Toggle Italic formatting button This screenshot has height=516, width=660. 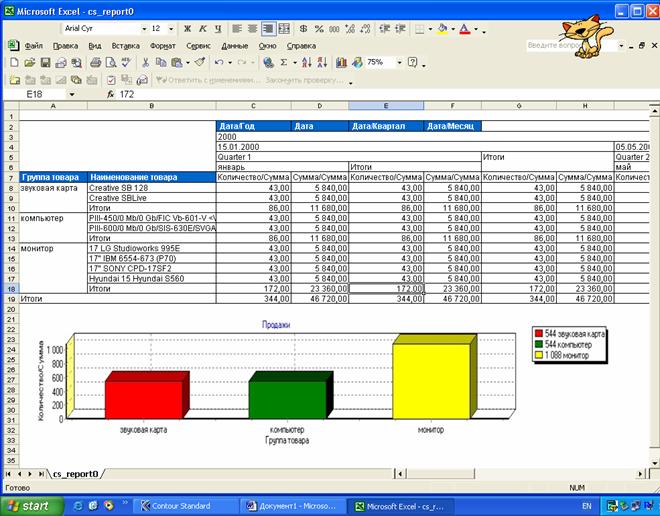(202, 29)
